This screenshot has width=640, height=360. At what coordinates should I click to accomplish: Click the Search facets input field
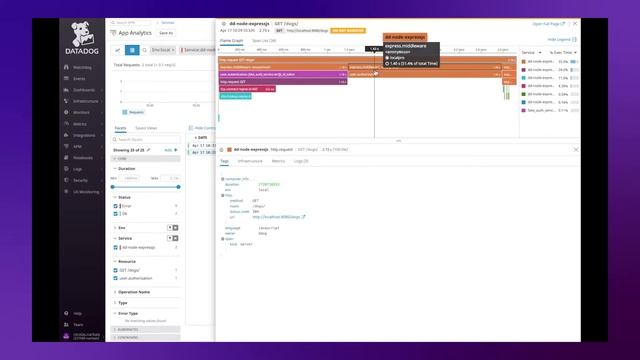146,140
